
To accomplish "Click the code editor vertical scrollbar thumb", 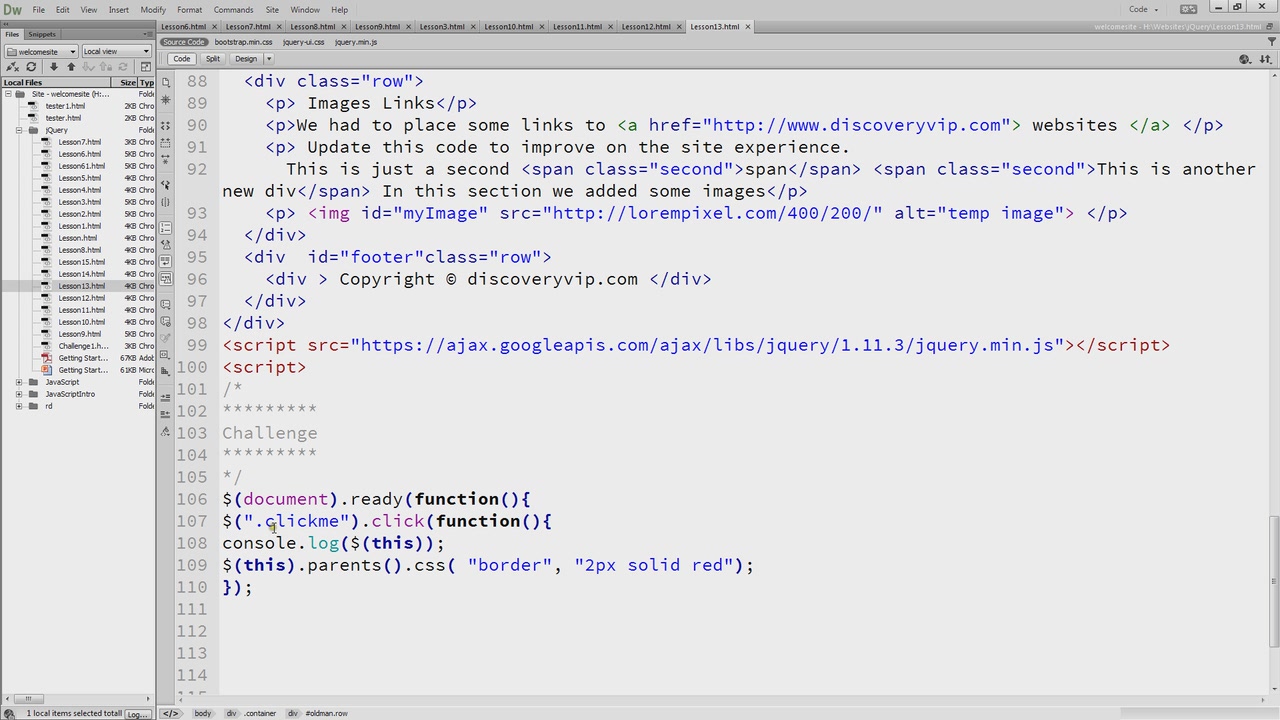I will click(x=1273, y=583).
